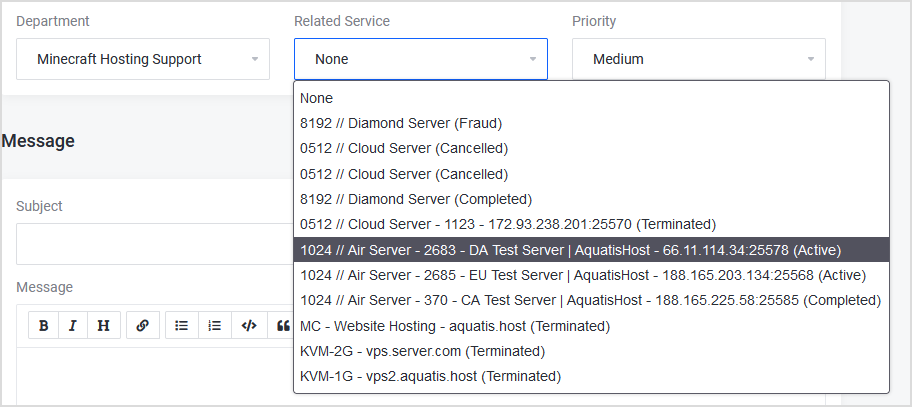Toggle italic formatting in message editor

(x=73, y=325)
